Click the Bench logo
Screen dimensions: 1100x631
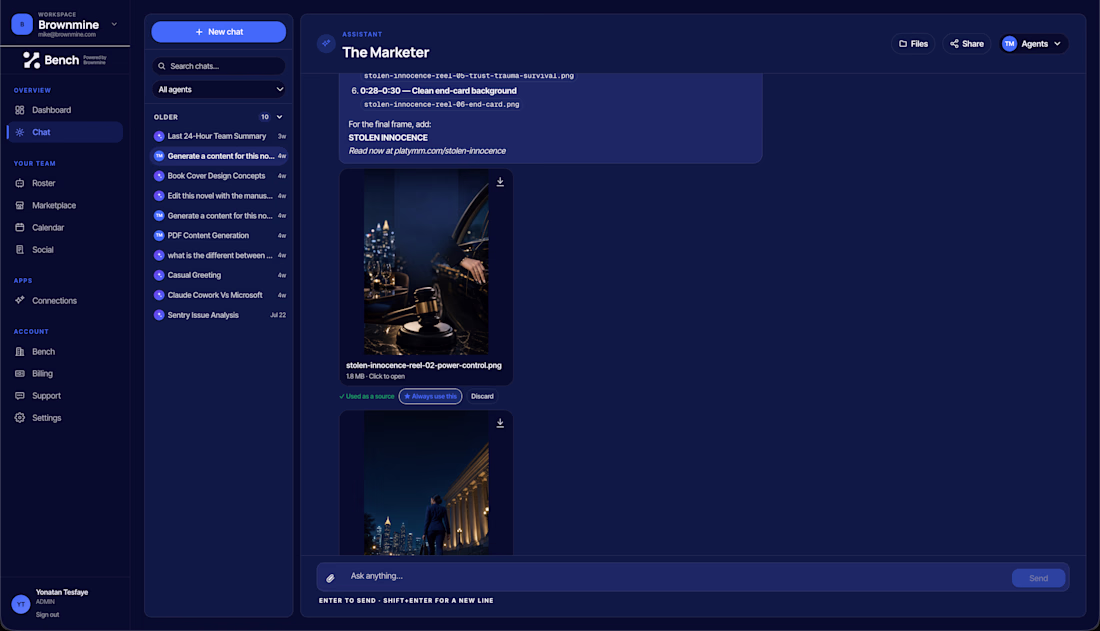tap(65, 60)
